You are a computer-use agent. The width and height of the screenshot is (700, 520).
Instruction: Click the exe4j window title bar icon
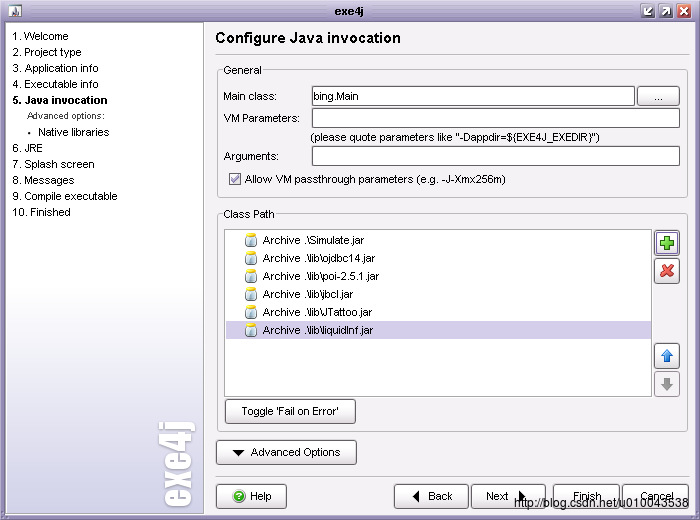point(15,11)
